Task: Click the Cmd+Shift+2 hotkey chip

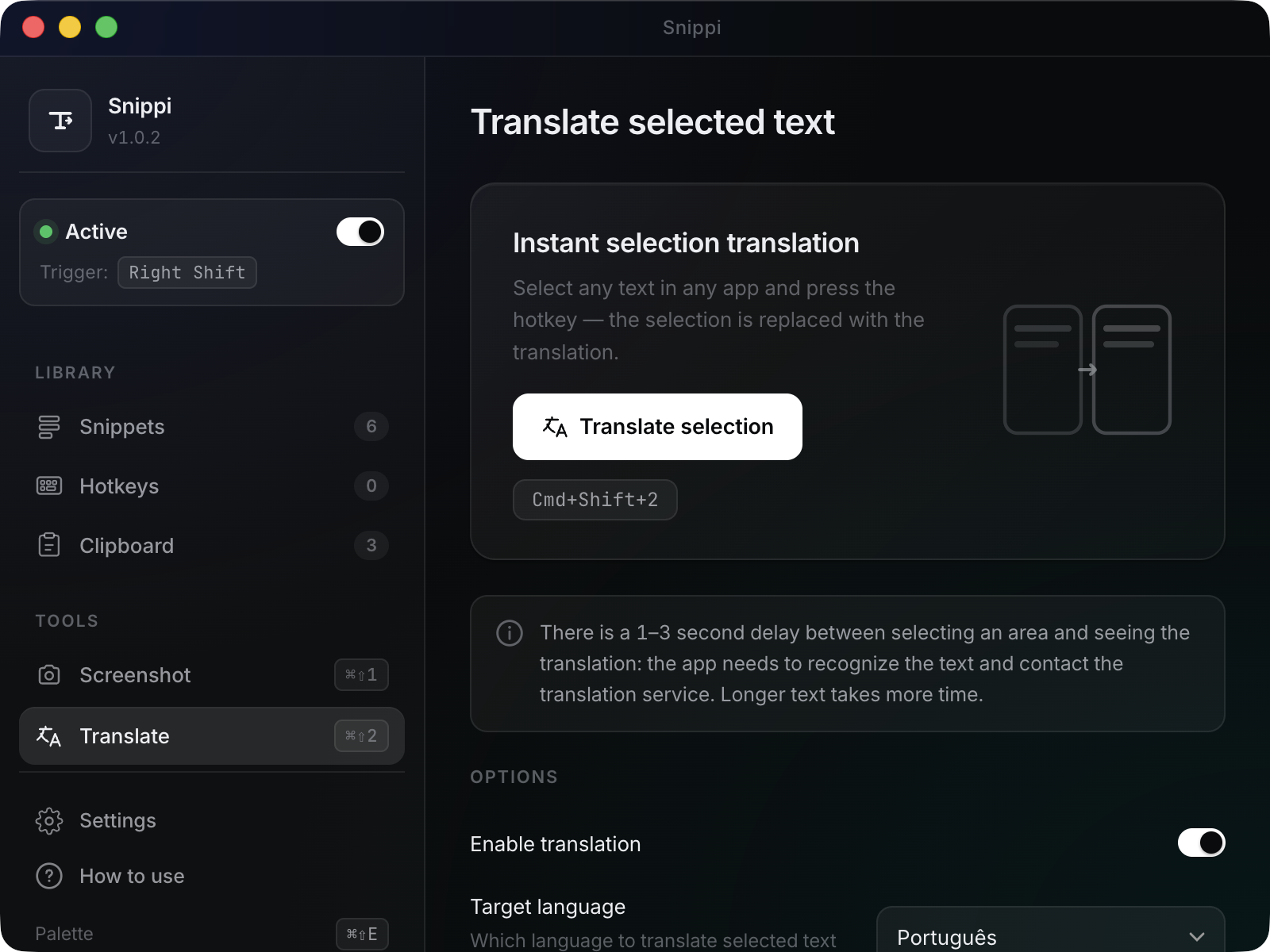Action: [595, 500]
